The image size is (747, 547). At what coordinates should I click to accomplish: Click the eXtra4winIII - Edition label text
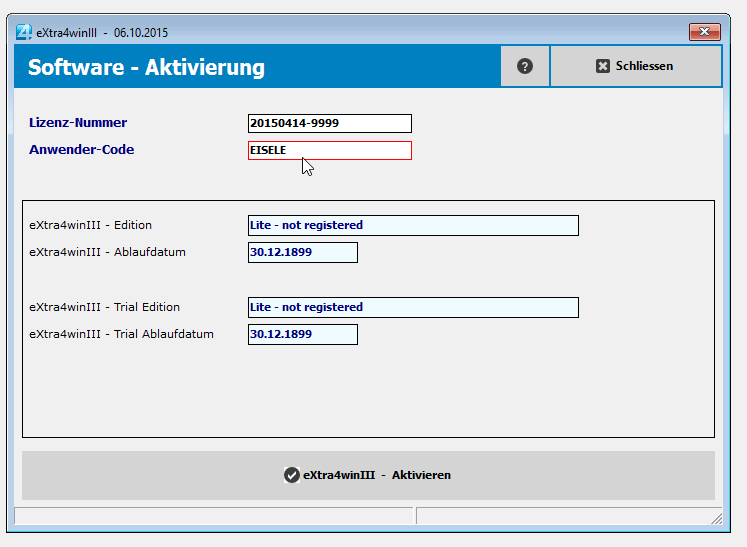pos(90,225)
